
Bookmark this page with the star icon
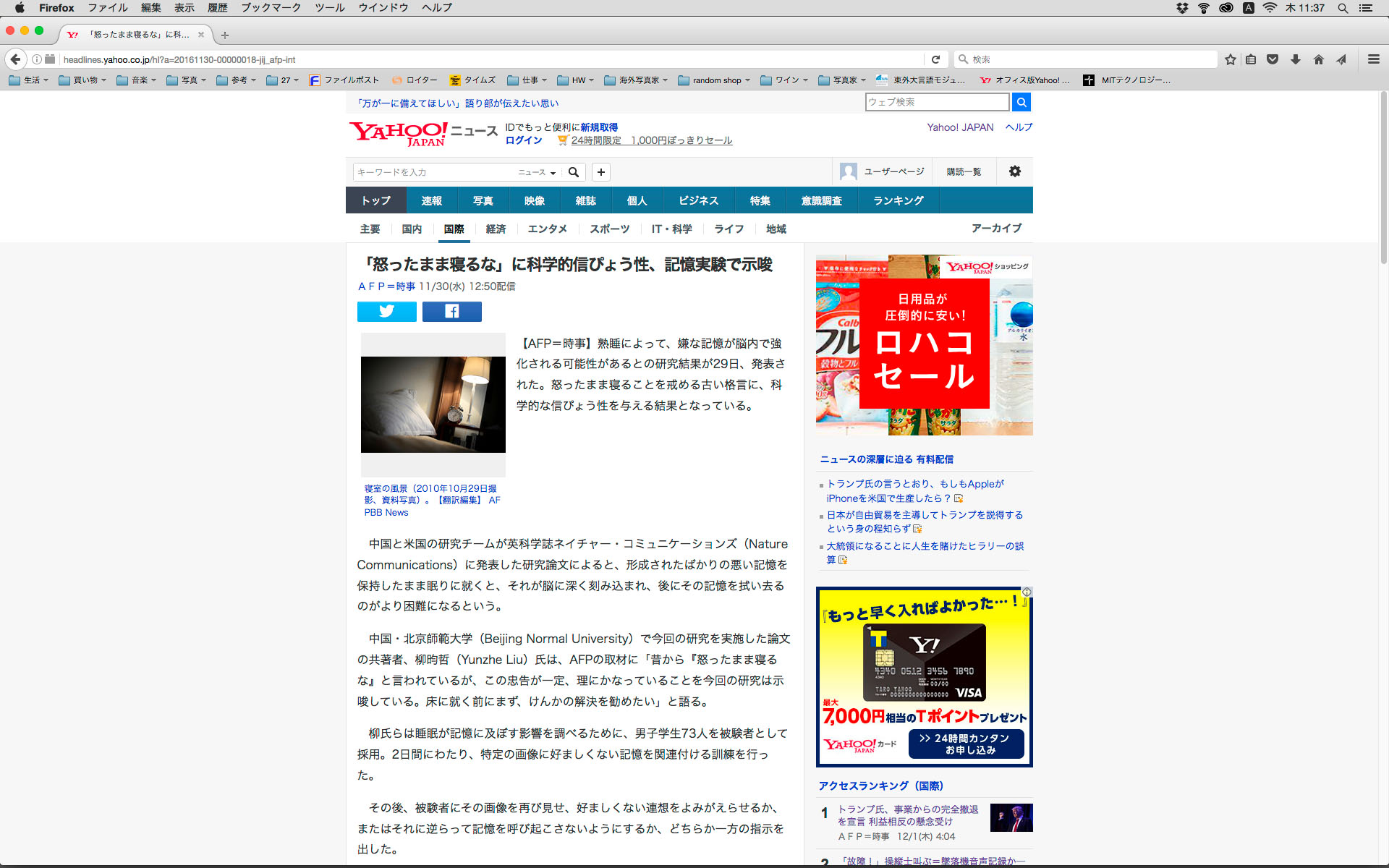1230,59
